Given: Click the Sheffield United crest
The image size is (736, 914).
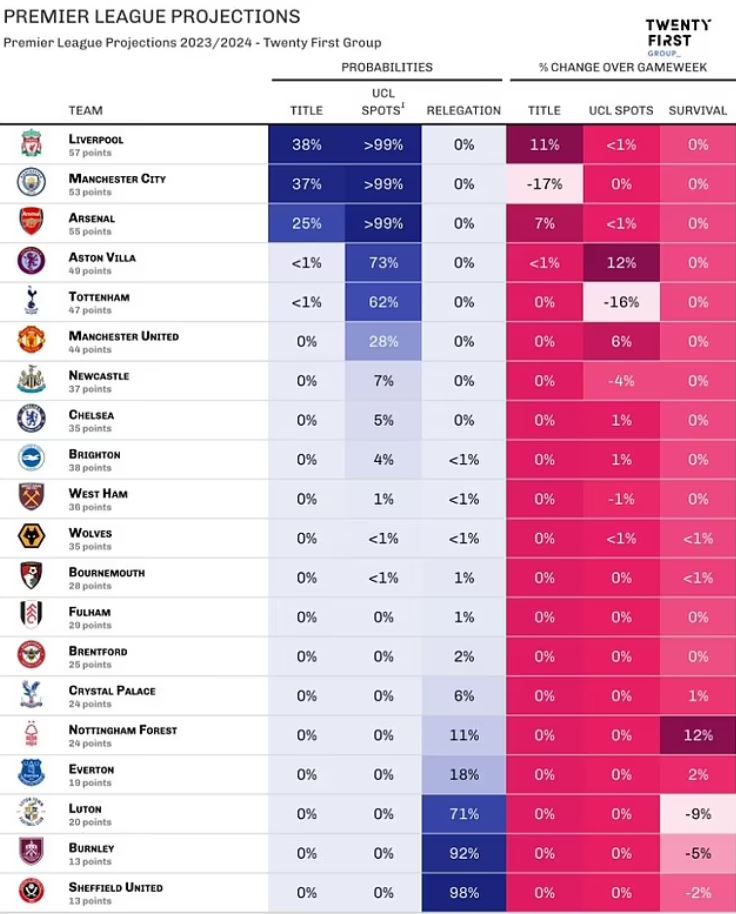Looking at the screenshot, I should (x=31, y=891).
